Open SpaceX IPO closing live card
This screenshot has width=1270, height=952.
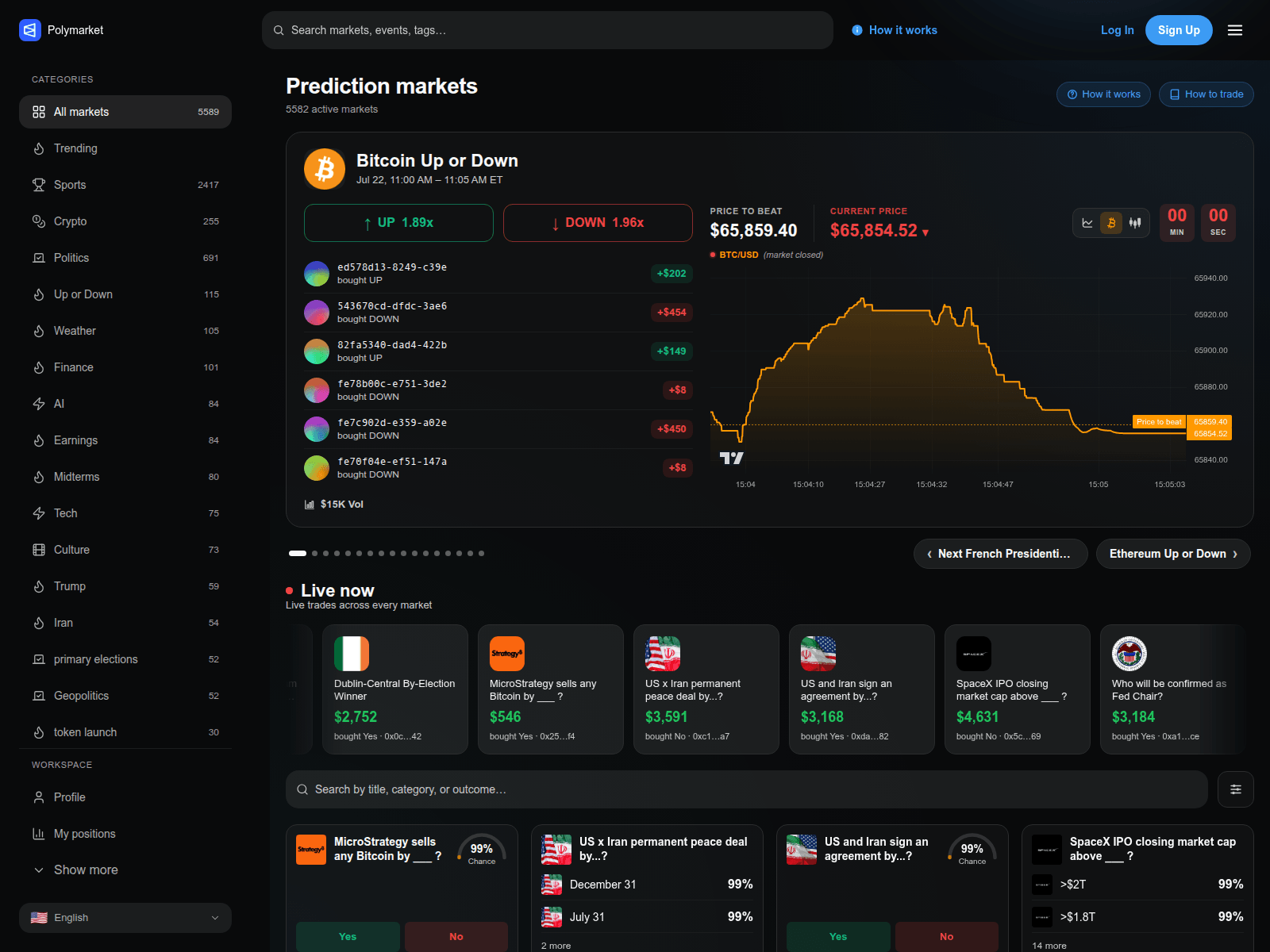tap(1018, 689)
